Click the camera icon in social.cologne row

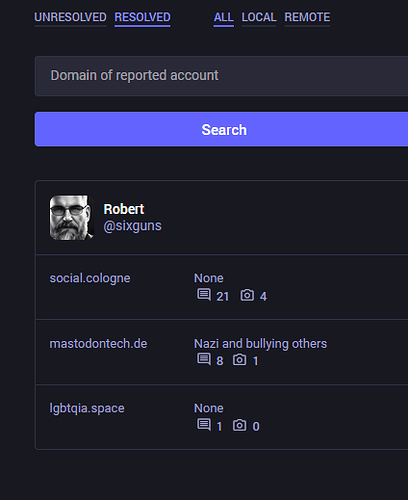(x=247, y=295)
